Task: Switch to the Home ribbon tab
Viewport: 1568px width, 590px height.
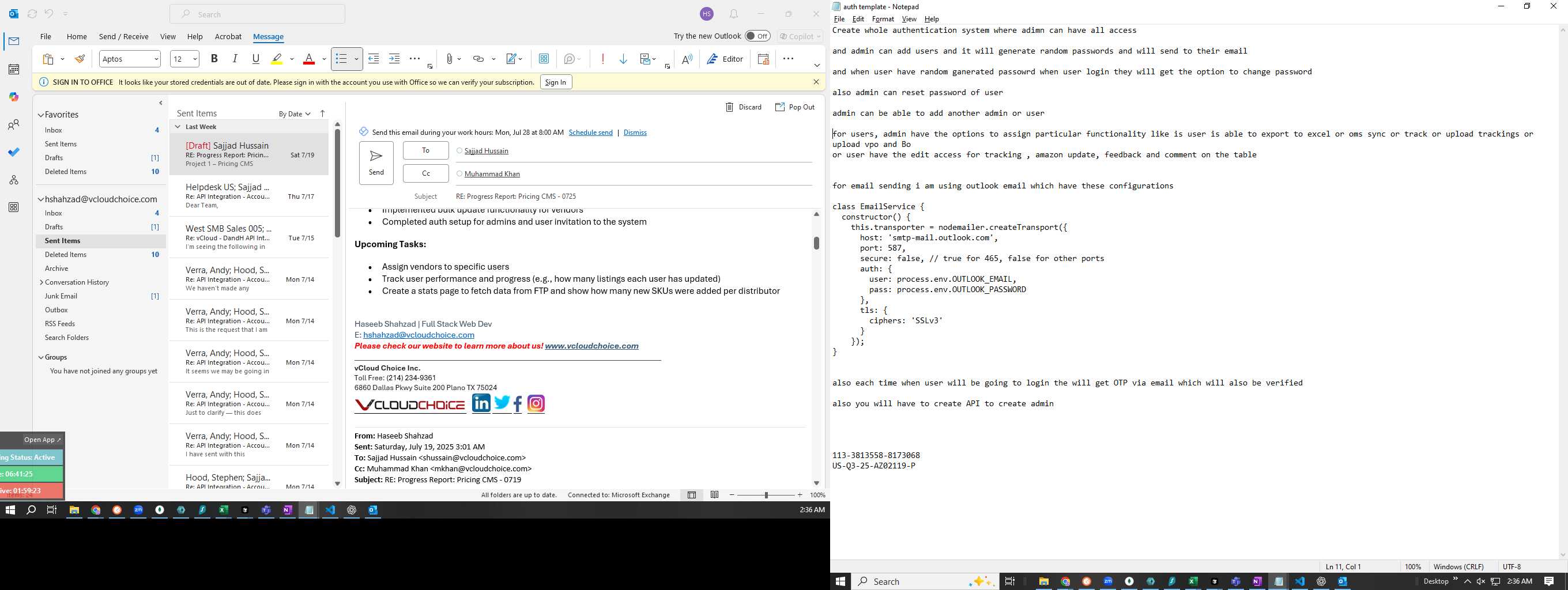Action: [x=77, y=36]
